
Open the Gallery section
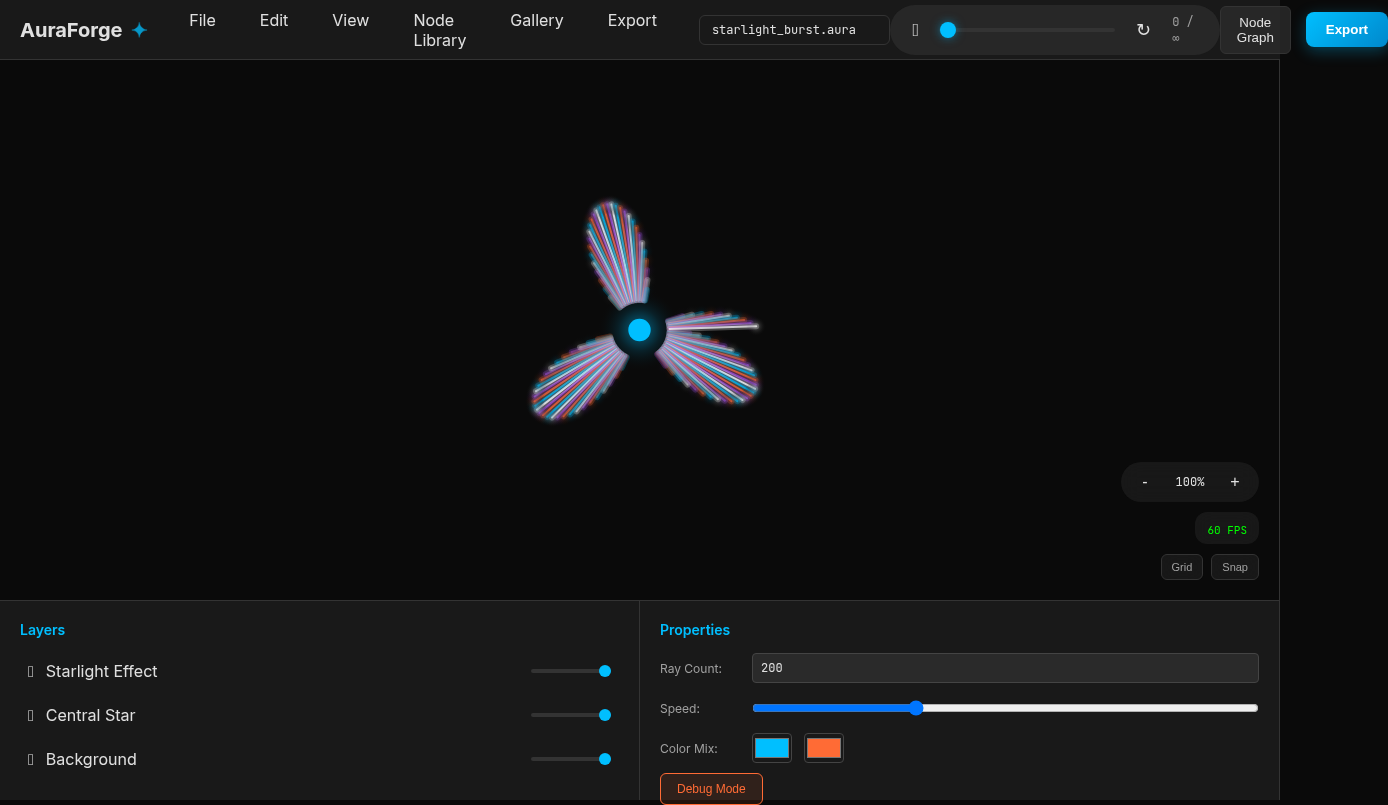coord(537,20)
